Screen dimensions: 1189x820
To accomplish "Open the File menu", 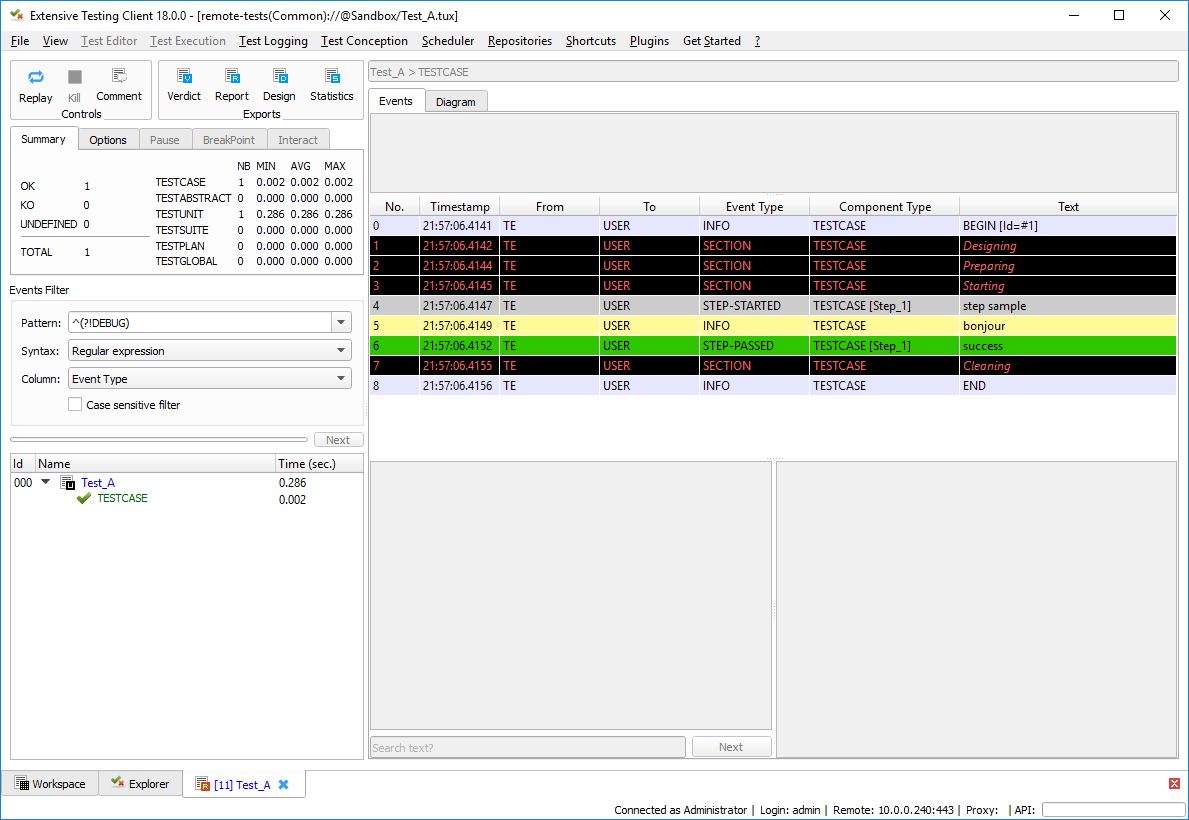I will (20, 41).
